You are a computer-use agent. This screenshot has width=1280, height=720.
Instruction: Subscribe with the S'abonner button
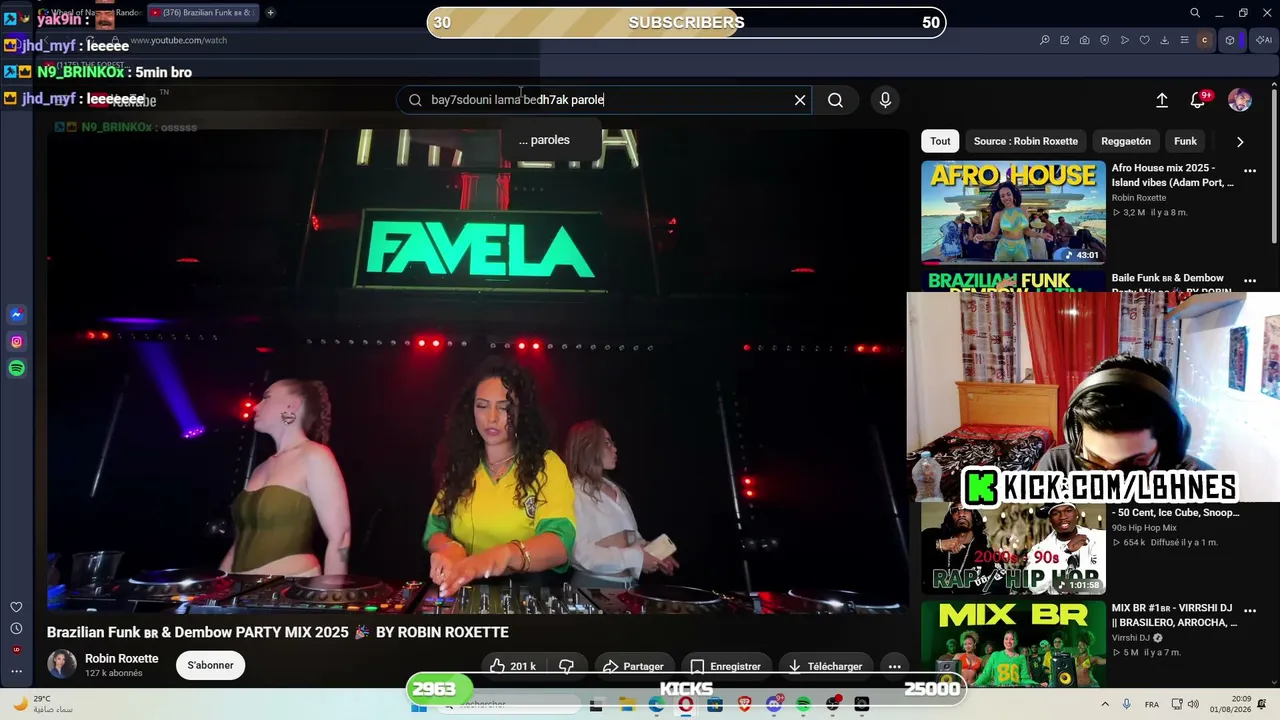(210, 665)
